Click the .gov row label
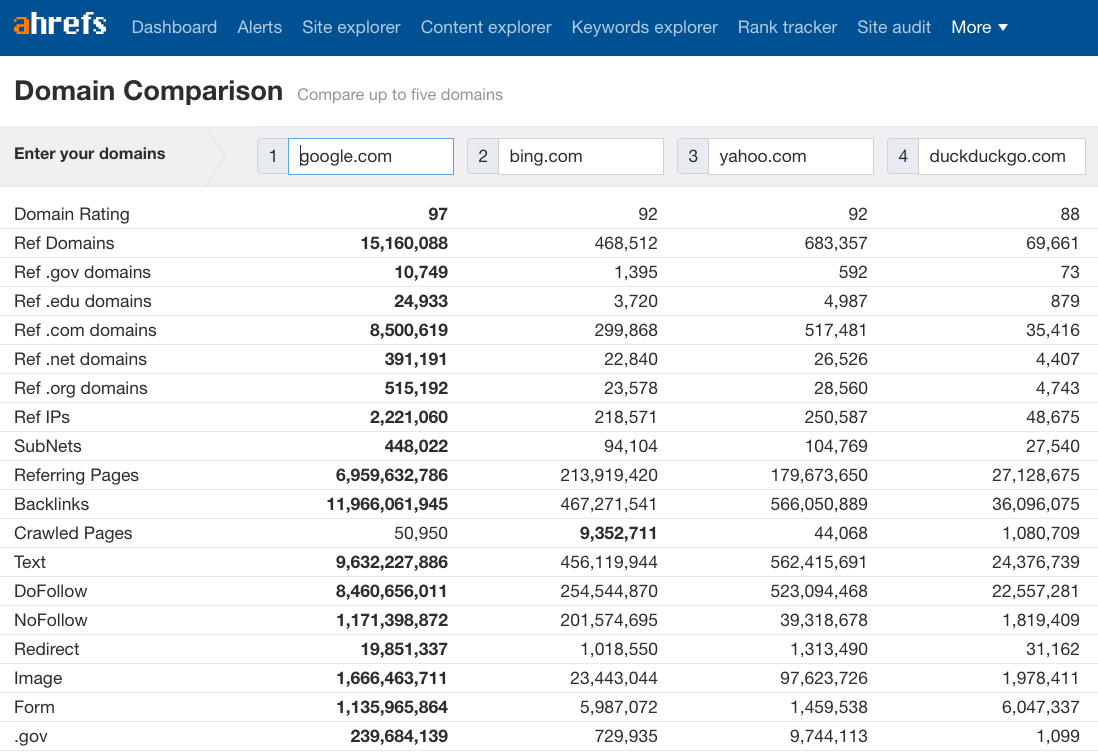Viewport: 1098px width, 754px height. pyautogui.click(x=31, y=736)
